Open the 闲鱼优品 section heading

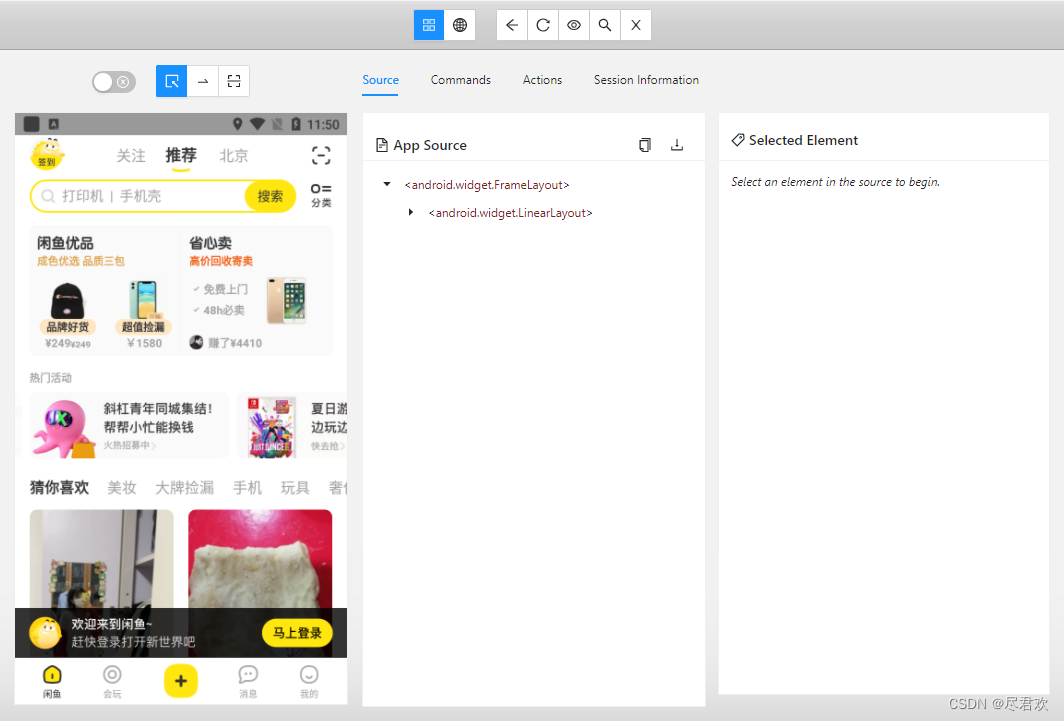(65, 243)
